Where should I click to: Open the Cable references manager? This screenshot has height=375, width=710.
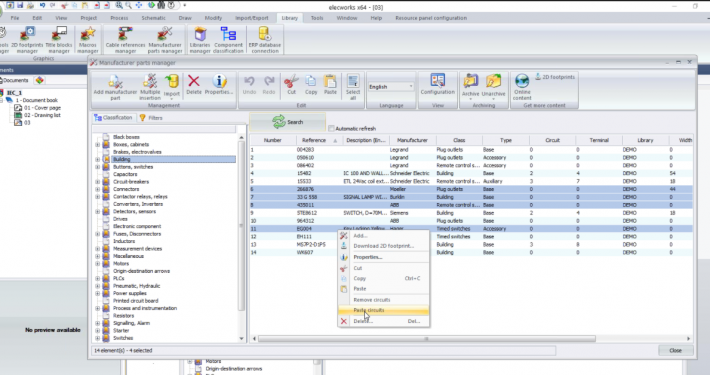125,40
